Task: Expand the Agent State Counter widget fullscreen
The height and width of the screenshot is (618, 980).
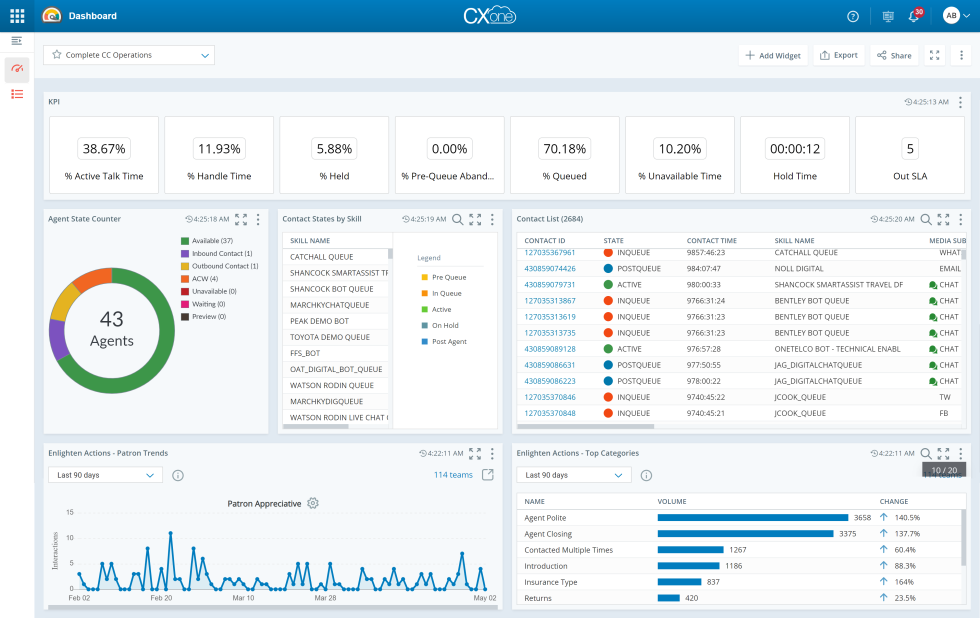Action: coord(241,219)
